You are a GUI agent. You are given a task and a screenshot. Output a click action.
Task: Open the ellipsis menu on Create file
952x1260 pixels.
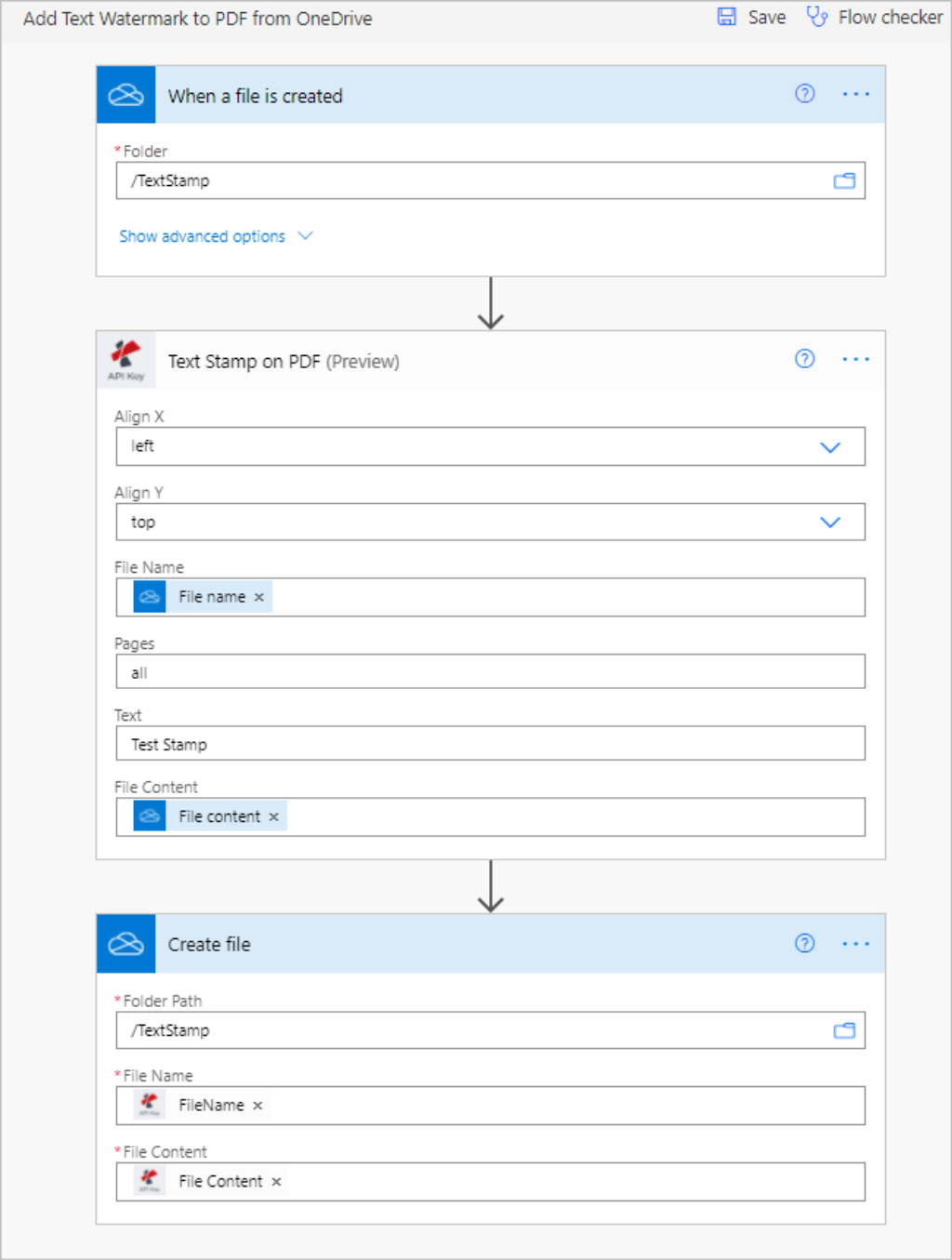point(854,943)
